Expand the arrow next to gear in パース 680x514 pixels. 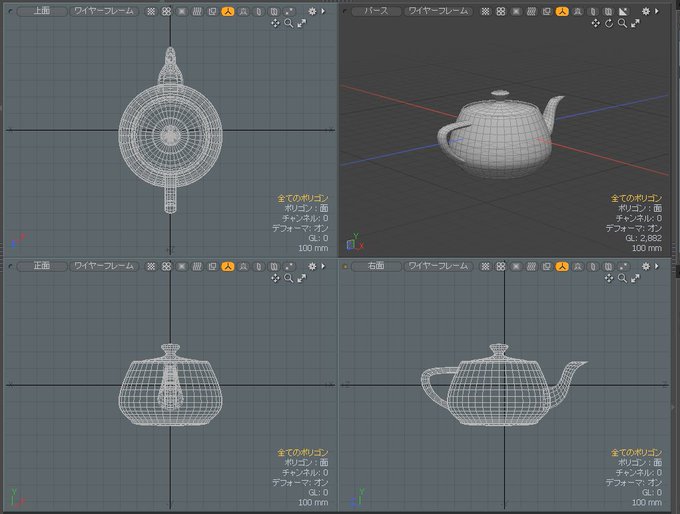(657, 11)
